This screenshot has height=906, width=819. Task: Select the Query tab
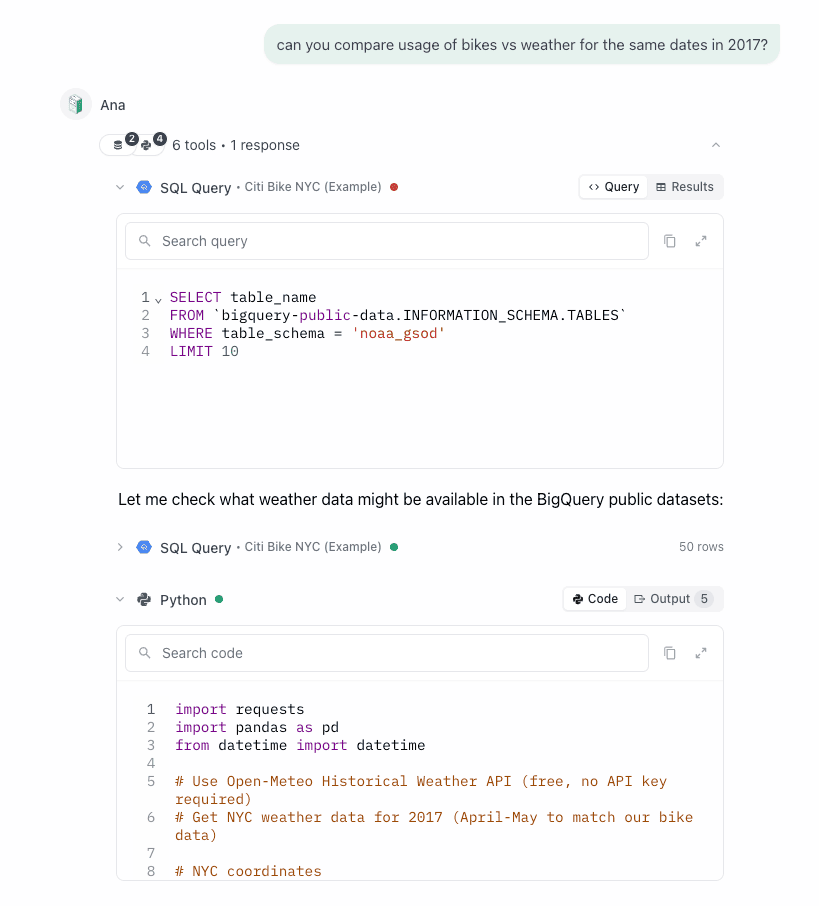tap(614, 187)
